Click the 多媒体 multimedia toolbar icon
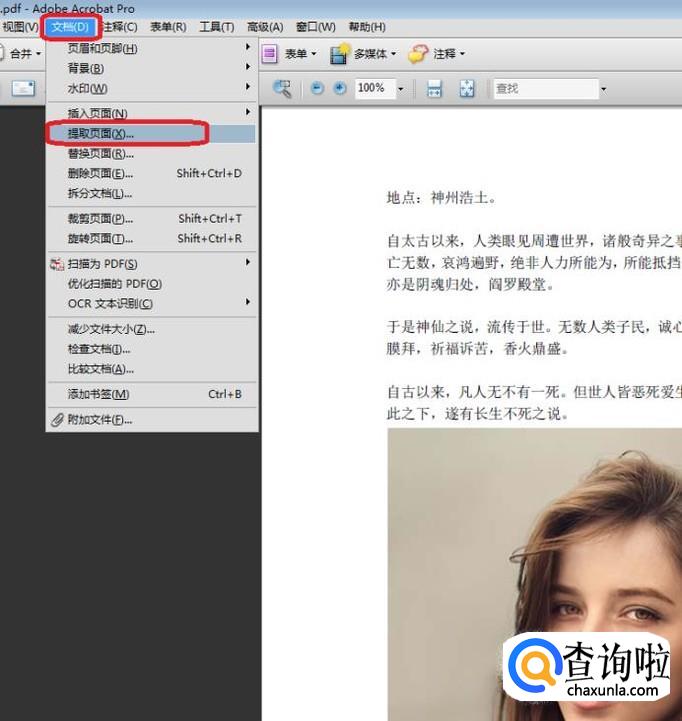682x721 pixels. [x=341, y=54]
